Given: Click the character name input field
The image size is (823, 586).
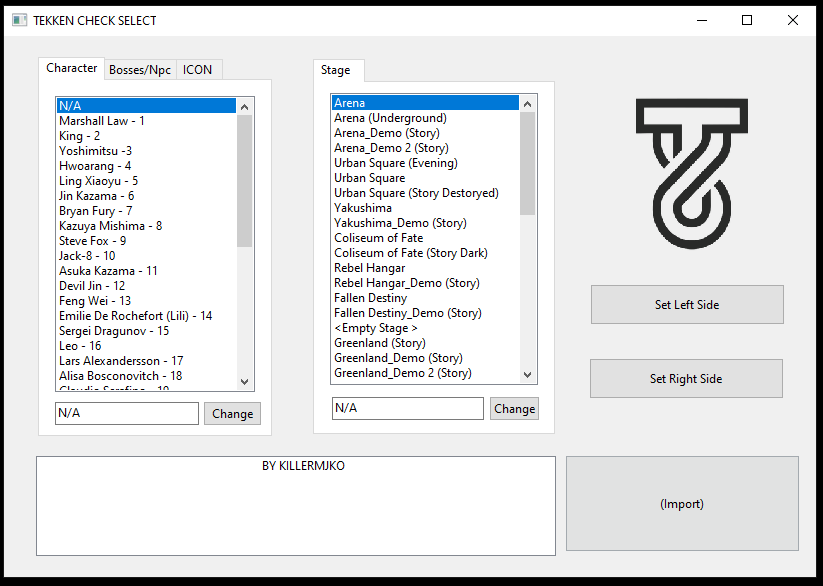Looking at the screenshot, I should (127, 413).
